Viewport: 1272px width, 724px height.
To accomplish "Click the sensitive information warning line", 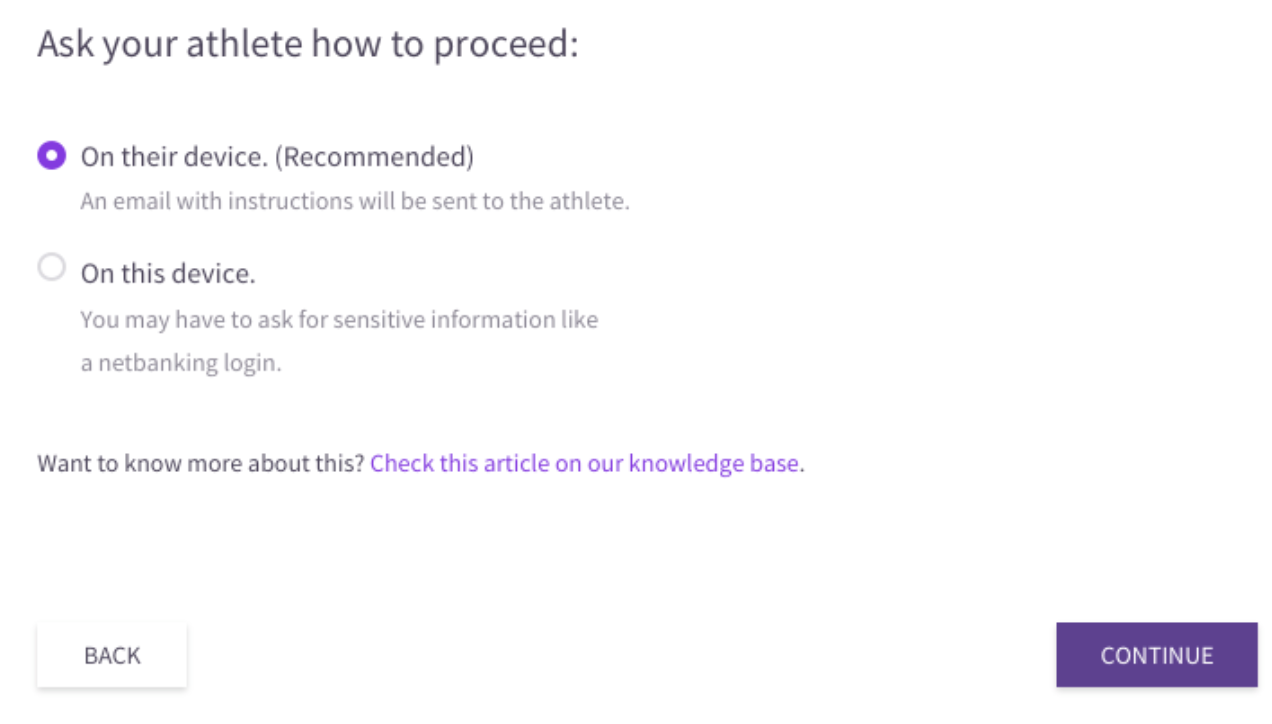I will [339, 320].
